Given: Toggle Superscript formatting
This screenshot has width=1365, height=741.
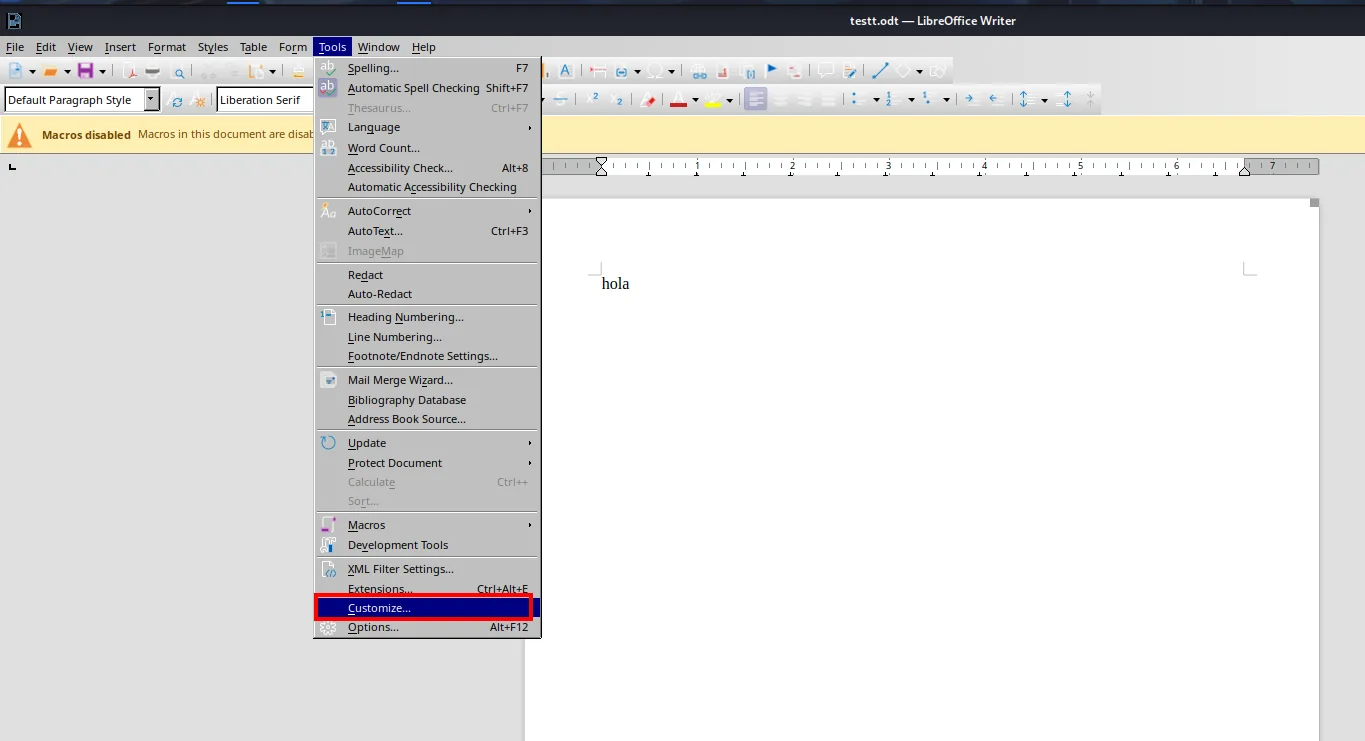Looking at the screenshot, I should click(x=592, y=98).
